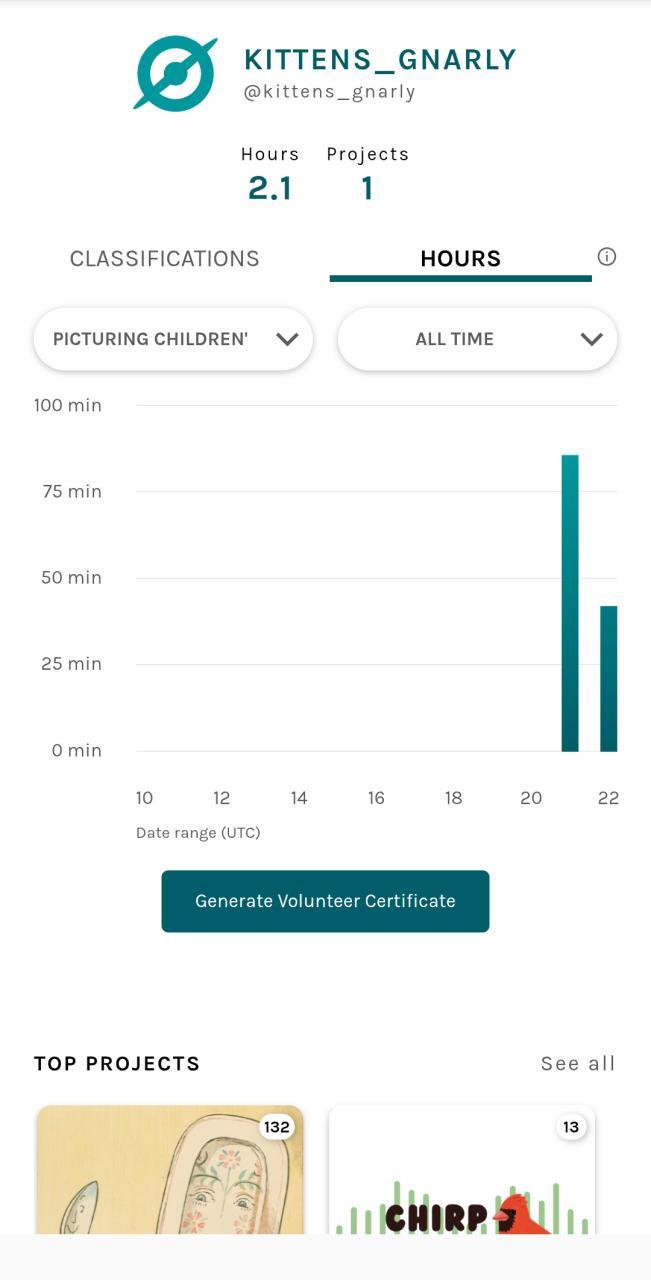
Task: Click the KITTENS_GNARLY display name
Action: [x=380, y=60]
